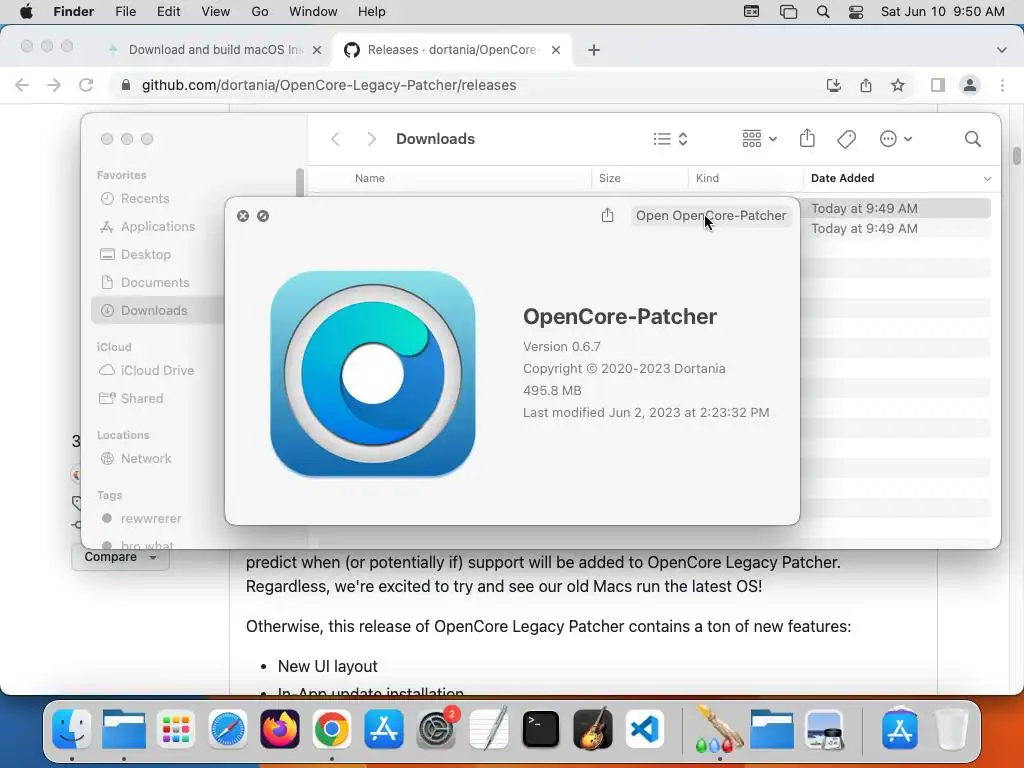This screenshot has height=768, width=1024.
Task: Launch Visual Studio Code from the Dock
Action: [645, 729]
